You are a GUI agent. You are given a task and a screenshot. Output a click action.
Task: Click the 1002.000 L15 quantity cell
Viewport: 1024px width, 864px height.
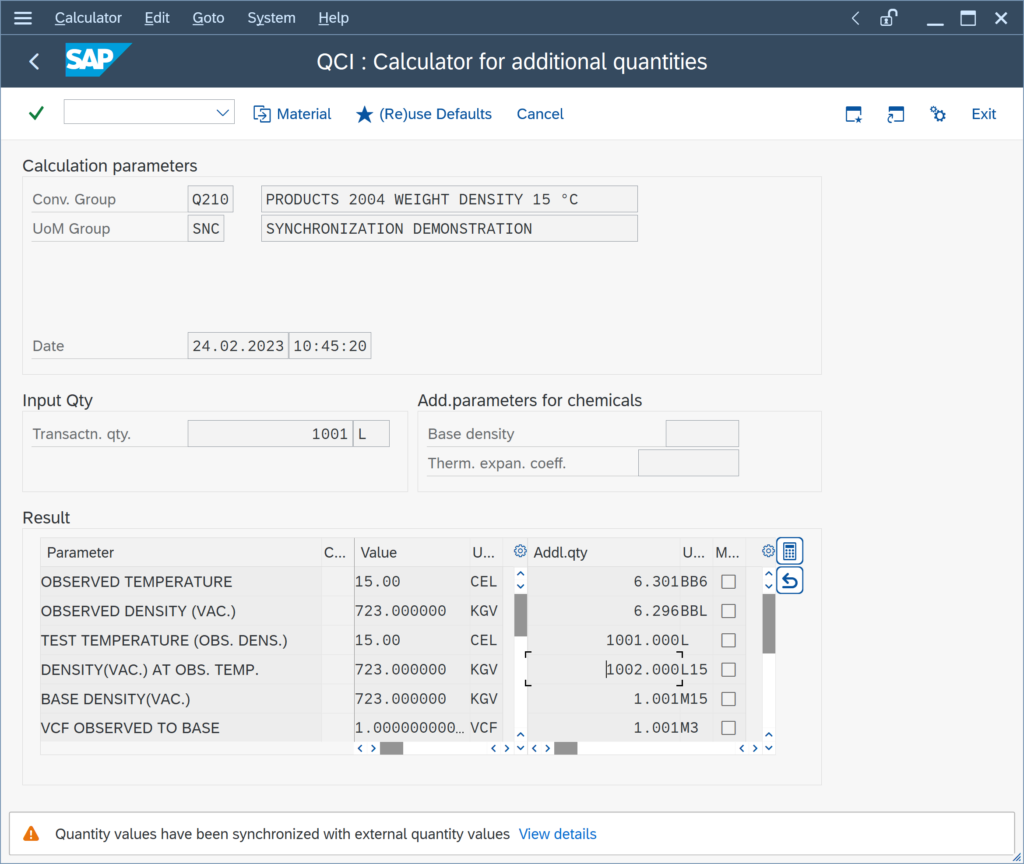tap(604, 669)
